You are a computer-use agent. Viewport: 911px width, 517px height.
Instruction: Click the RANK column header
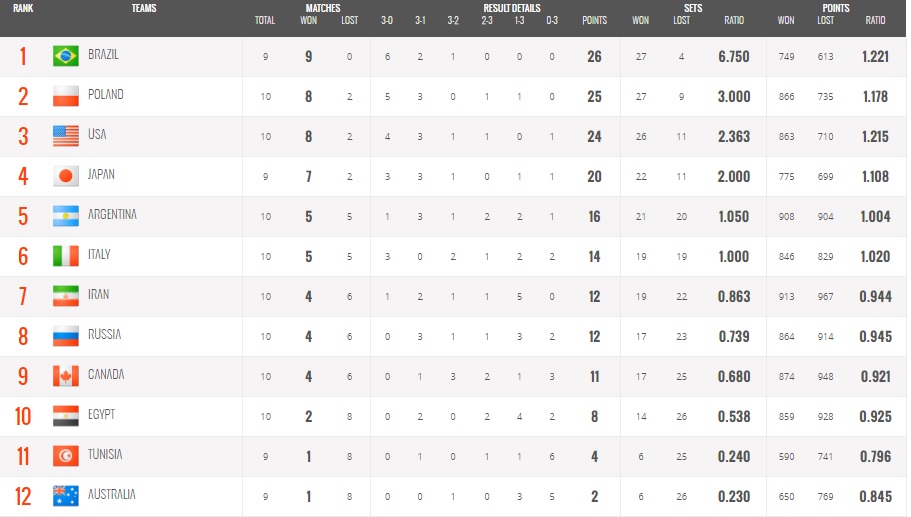click(23, 8)
